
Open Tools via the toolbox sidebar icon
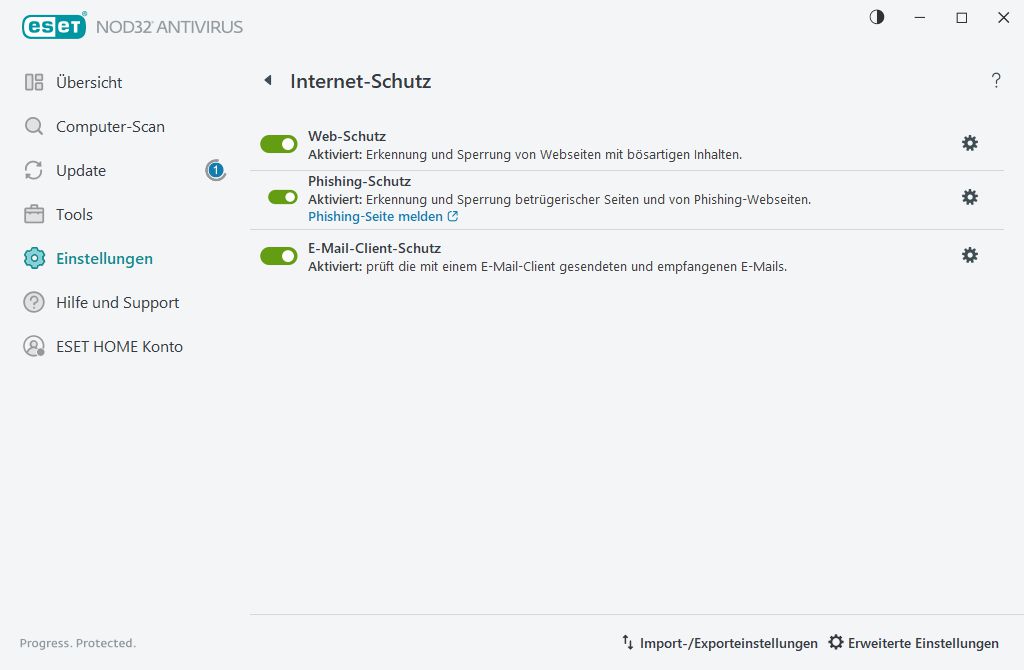point(33,214)
